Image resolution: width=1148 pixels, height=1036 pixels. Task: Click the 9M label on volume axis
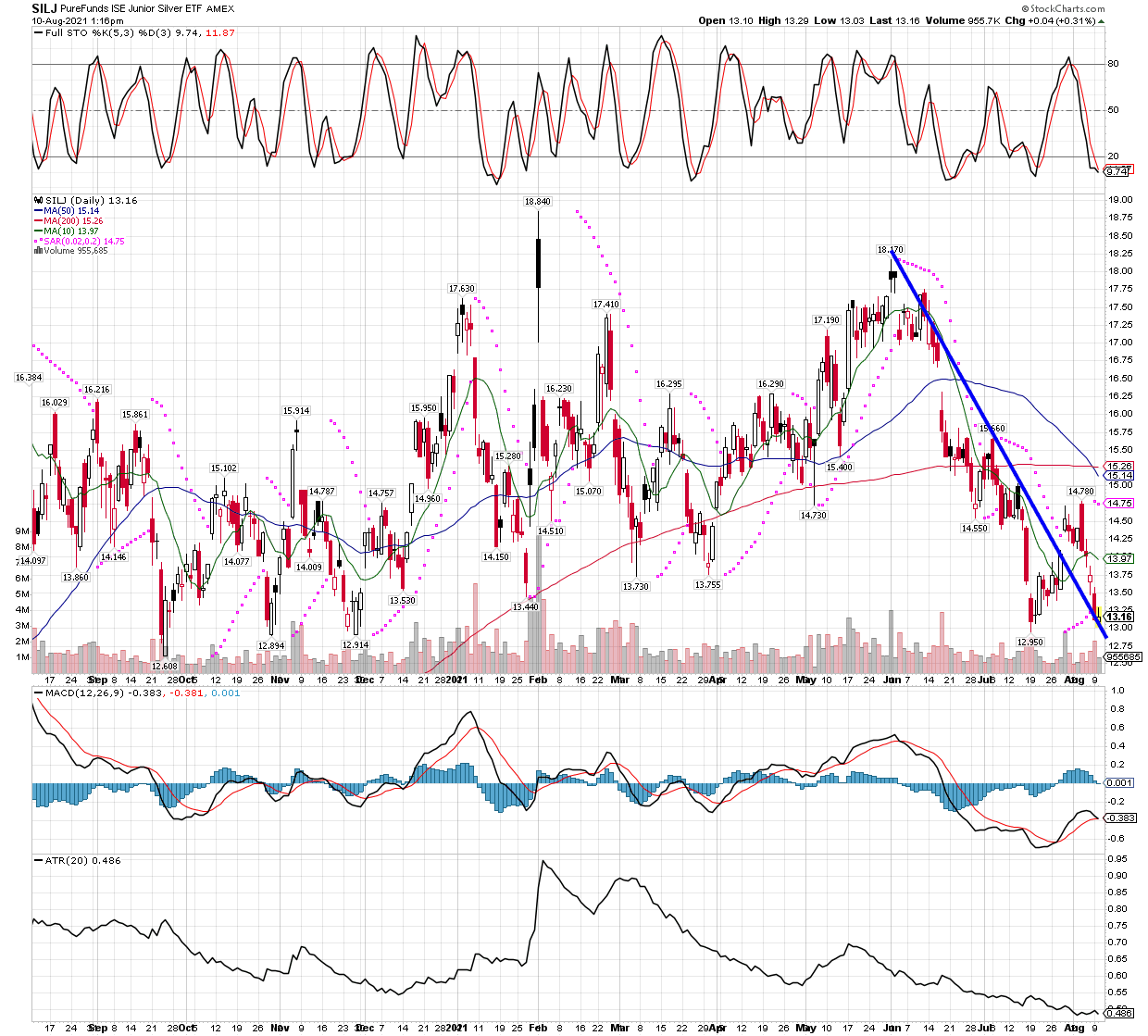pyautogui.click(x=22, y=531)
